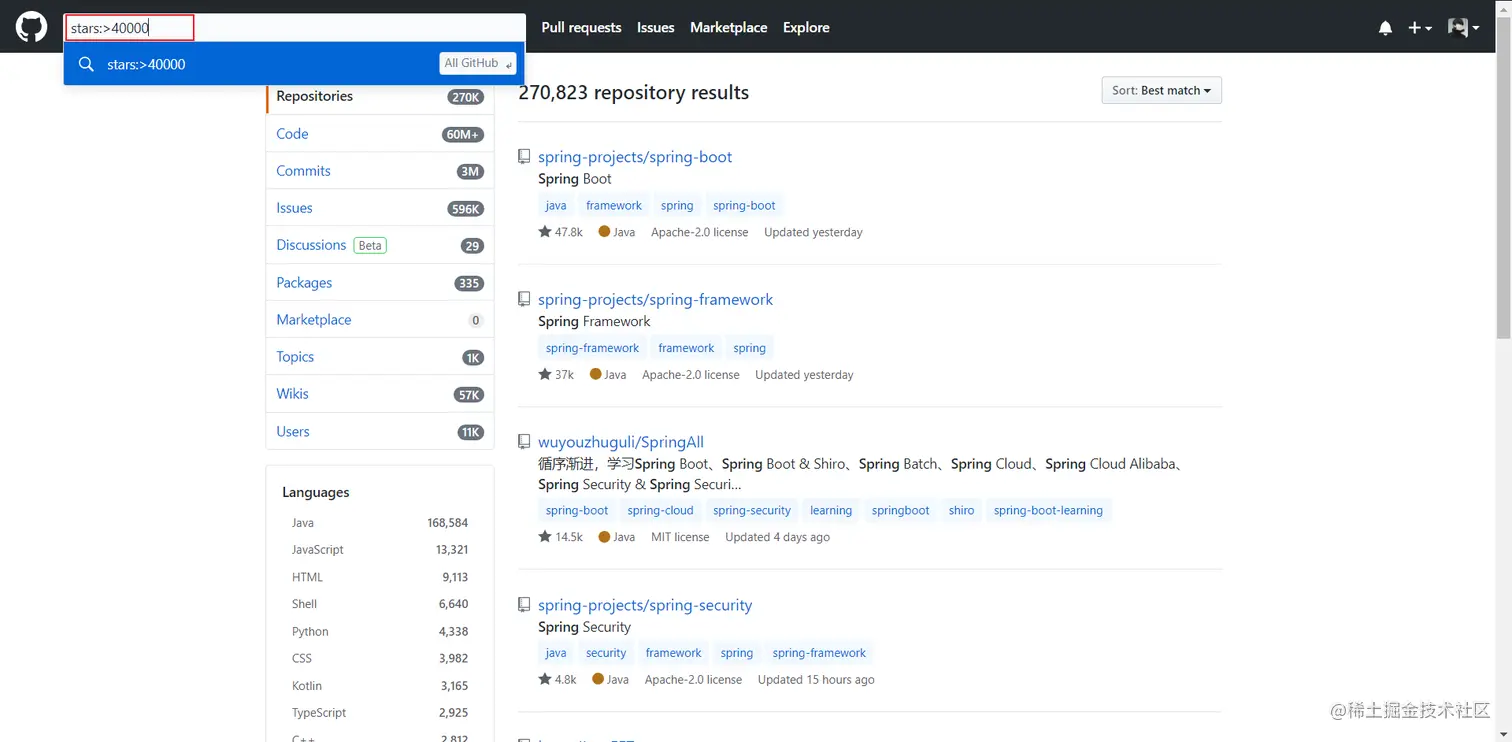Click the 47.8k star count
Image resolution: width=1512 pixels, height=742 pixels.
[560, 232]
